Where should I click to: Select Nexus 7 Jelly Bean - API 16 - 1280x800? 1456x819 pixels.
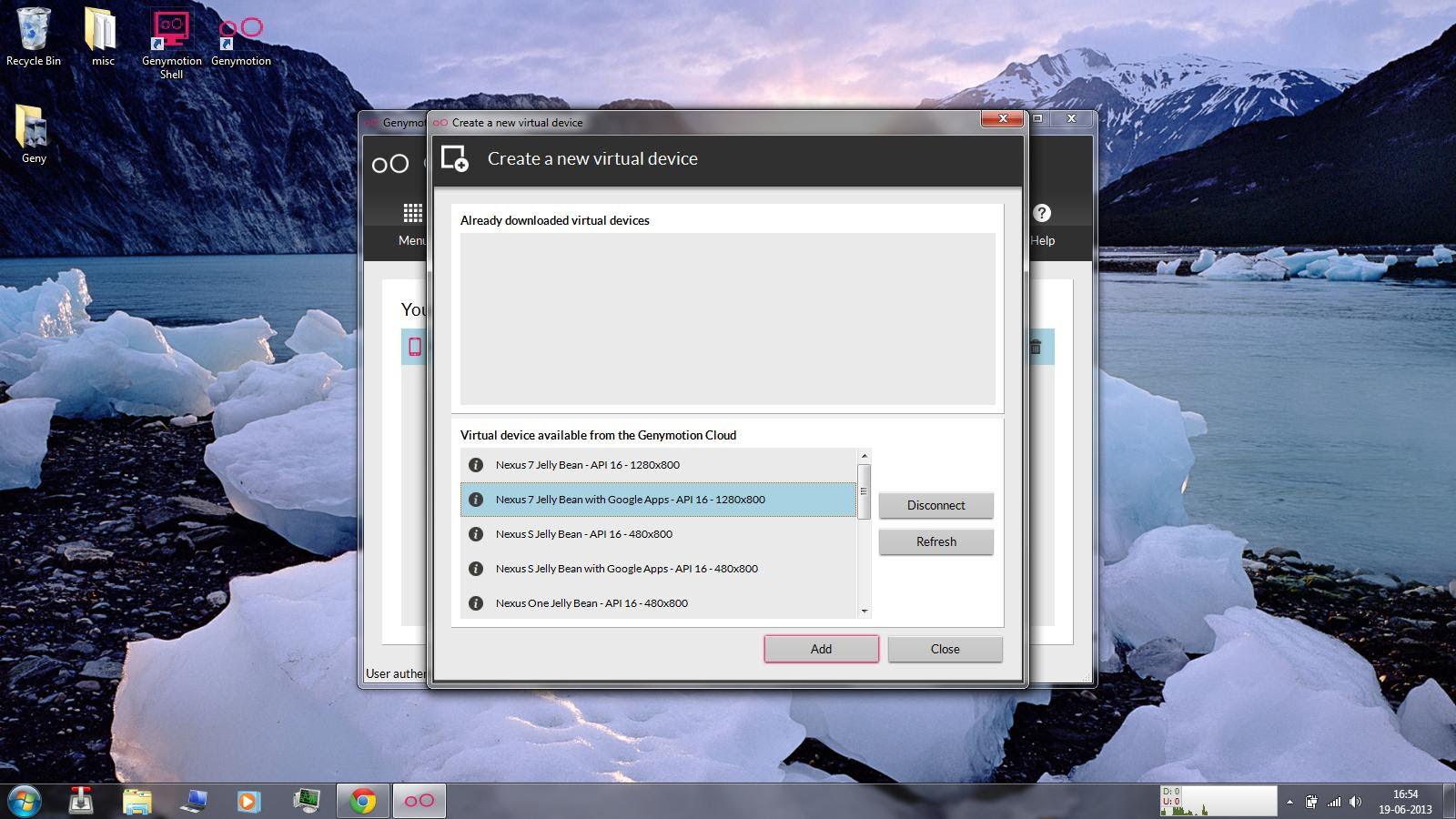point(659,465)
